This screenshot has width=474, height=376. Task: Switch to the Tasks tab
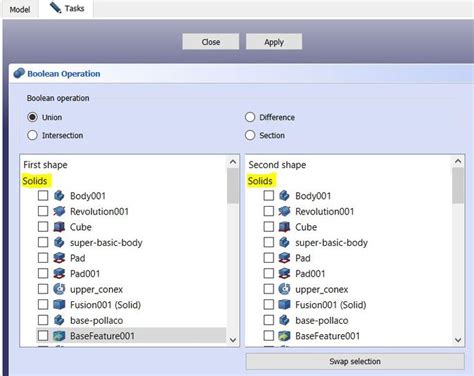[66, 8]
